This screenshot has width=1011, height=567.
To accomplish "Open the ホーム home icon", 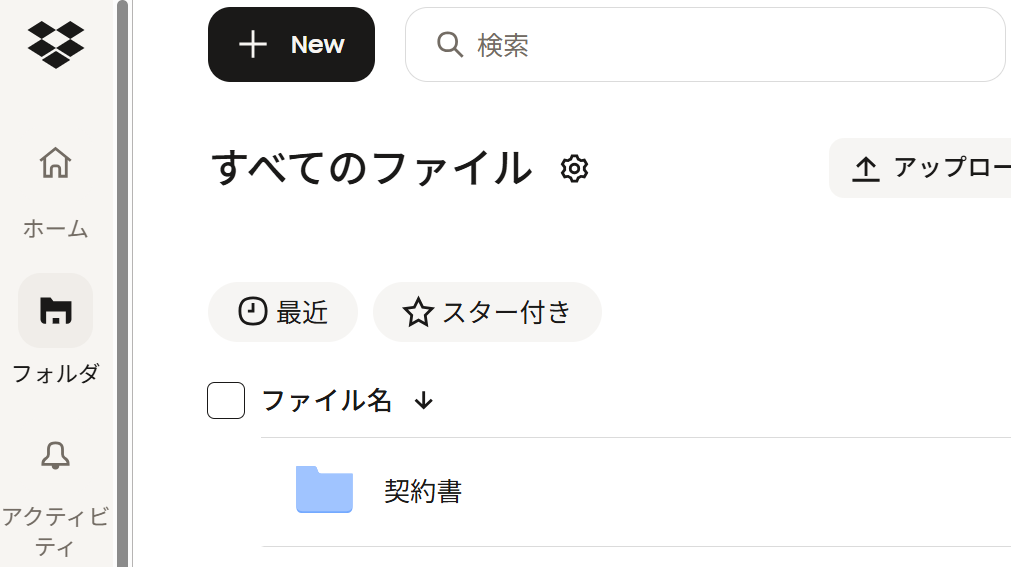I will coord(55,162).
